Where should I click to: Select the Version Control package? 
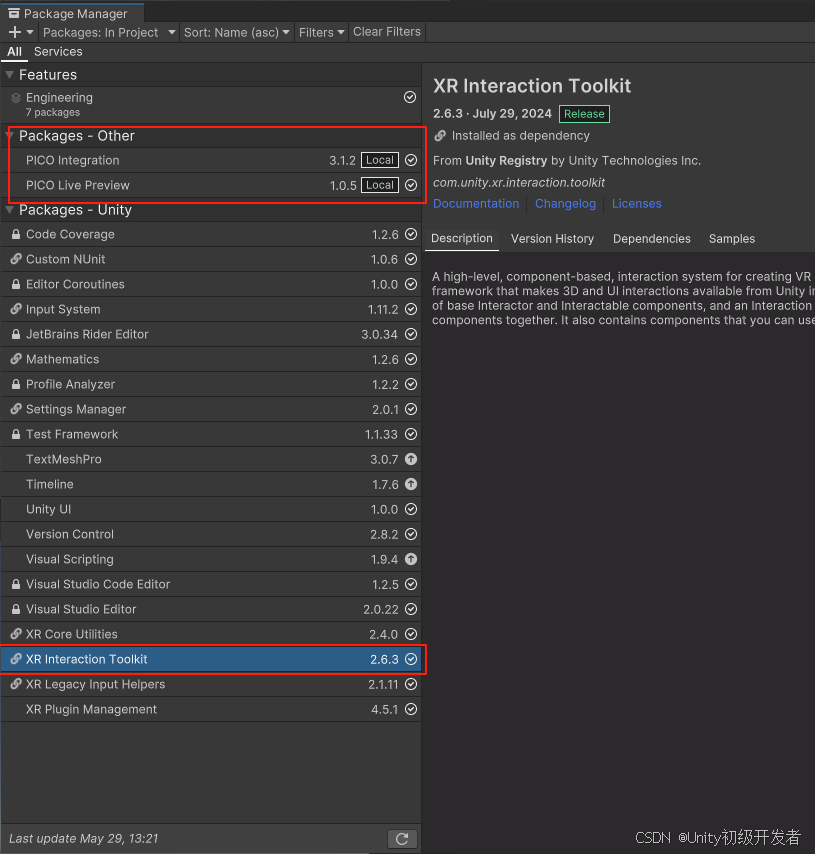[x=211, y=534]
